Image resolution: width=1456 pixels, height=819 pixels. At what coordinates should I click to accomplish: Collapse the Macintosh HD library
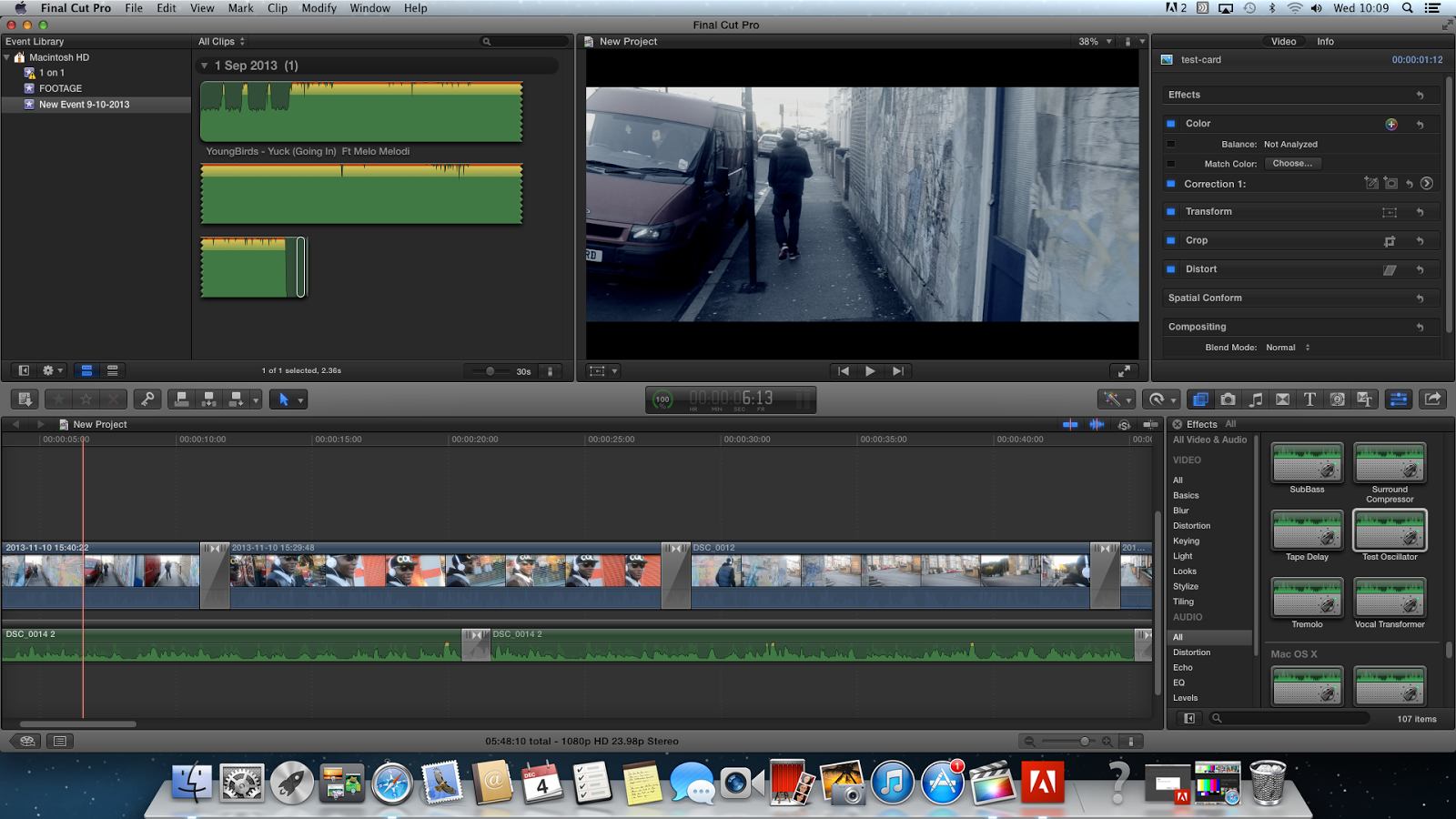click(x=7, y=57)
